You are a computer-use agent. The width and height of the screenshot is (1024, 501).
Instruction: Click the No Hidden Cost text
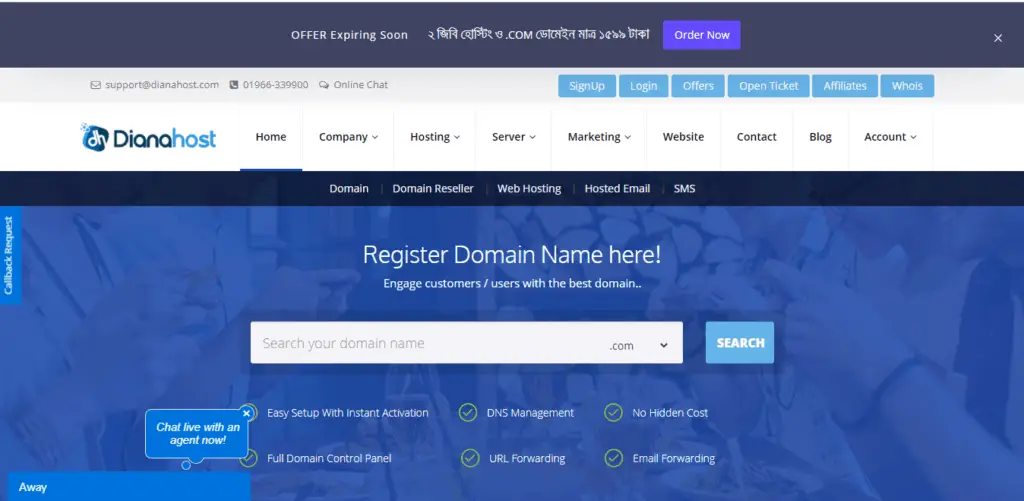(670, 413)
